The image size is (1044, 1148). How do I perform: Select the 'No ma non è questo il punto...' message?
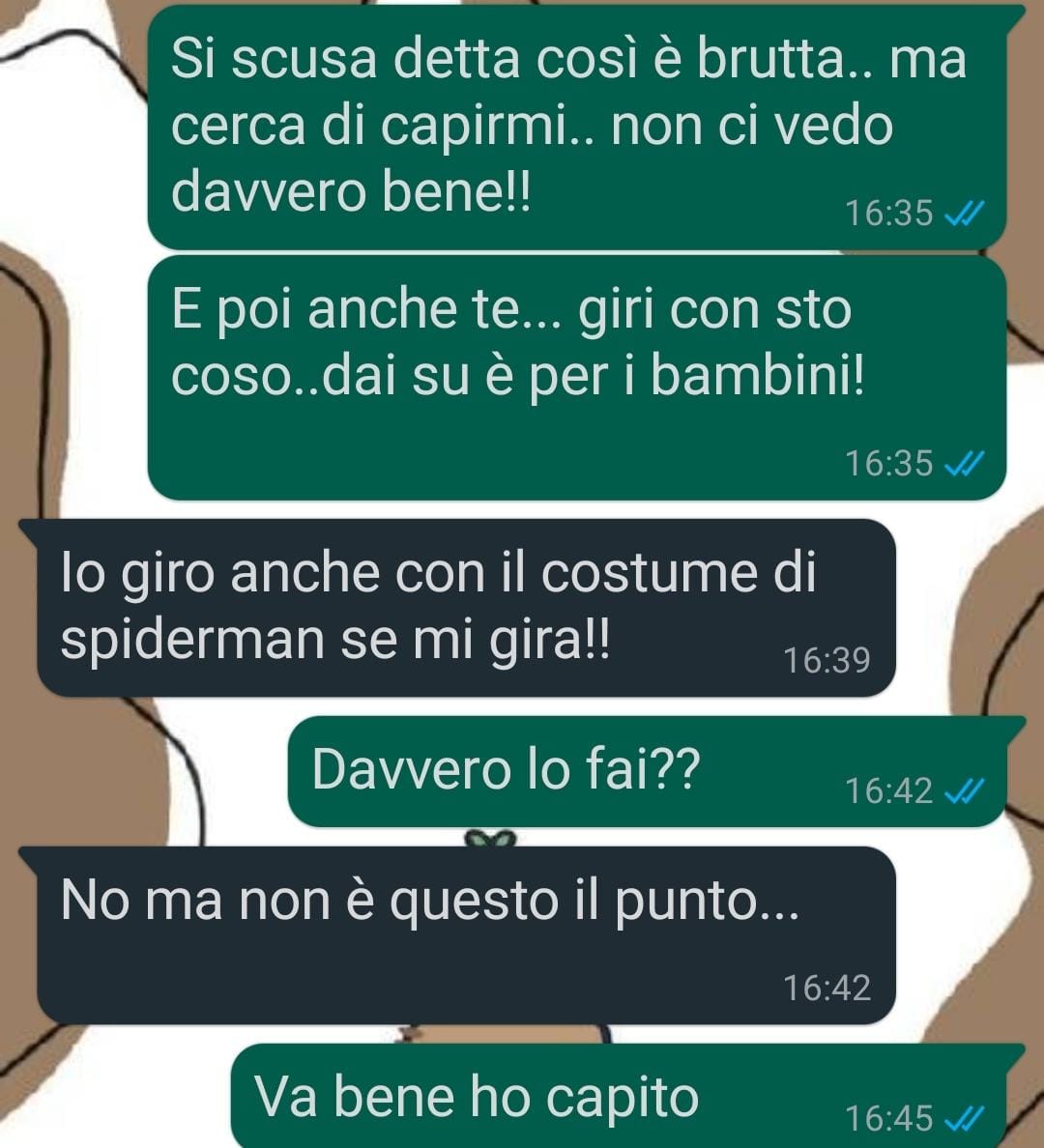coord(466,935)
